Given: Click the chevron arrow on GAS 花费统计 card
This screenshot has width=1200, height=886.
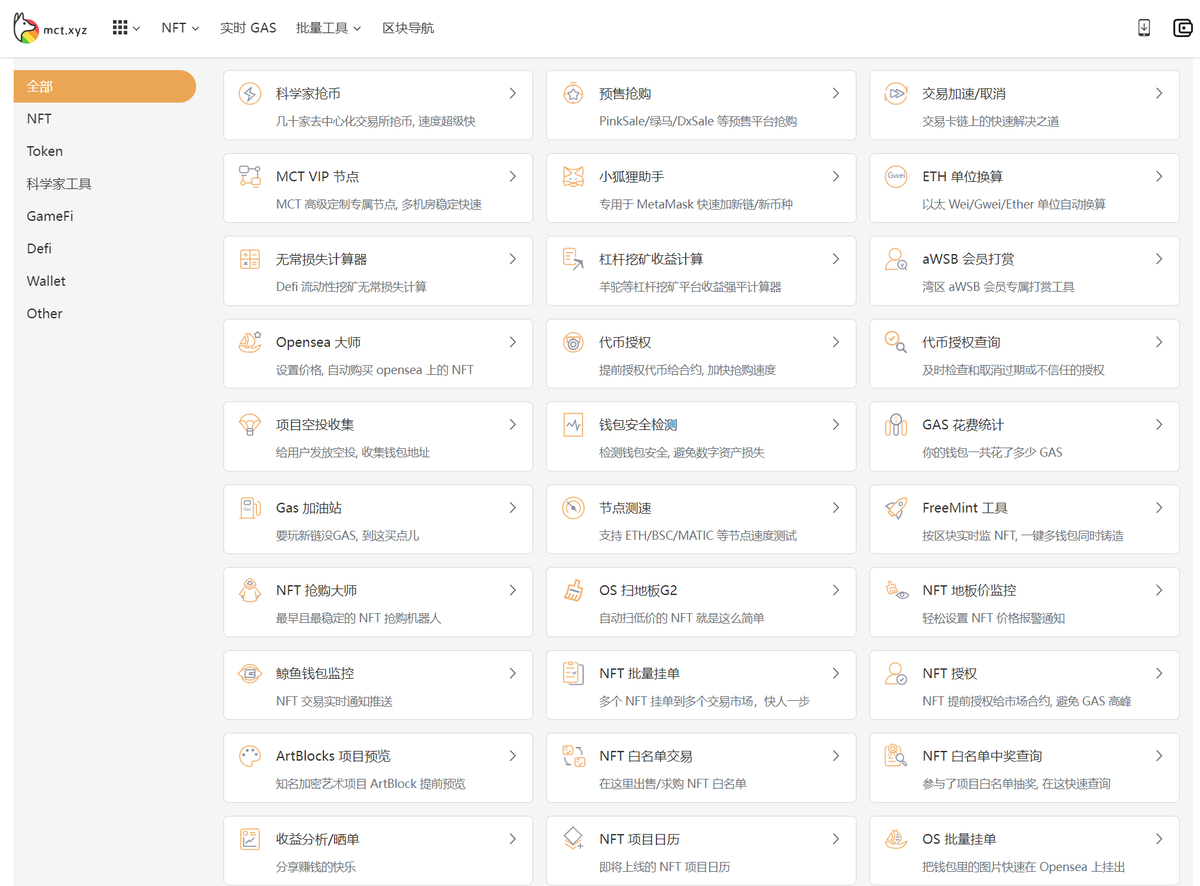Looking at the screenshot, I should coord(1159,424).
